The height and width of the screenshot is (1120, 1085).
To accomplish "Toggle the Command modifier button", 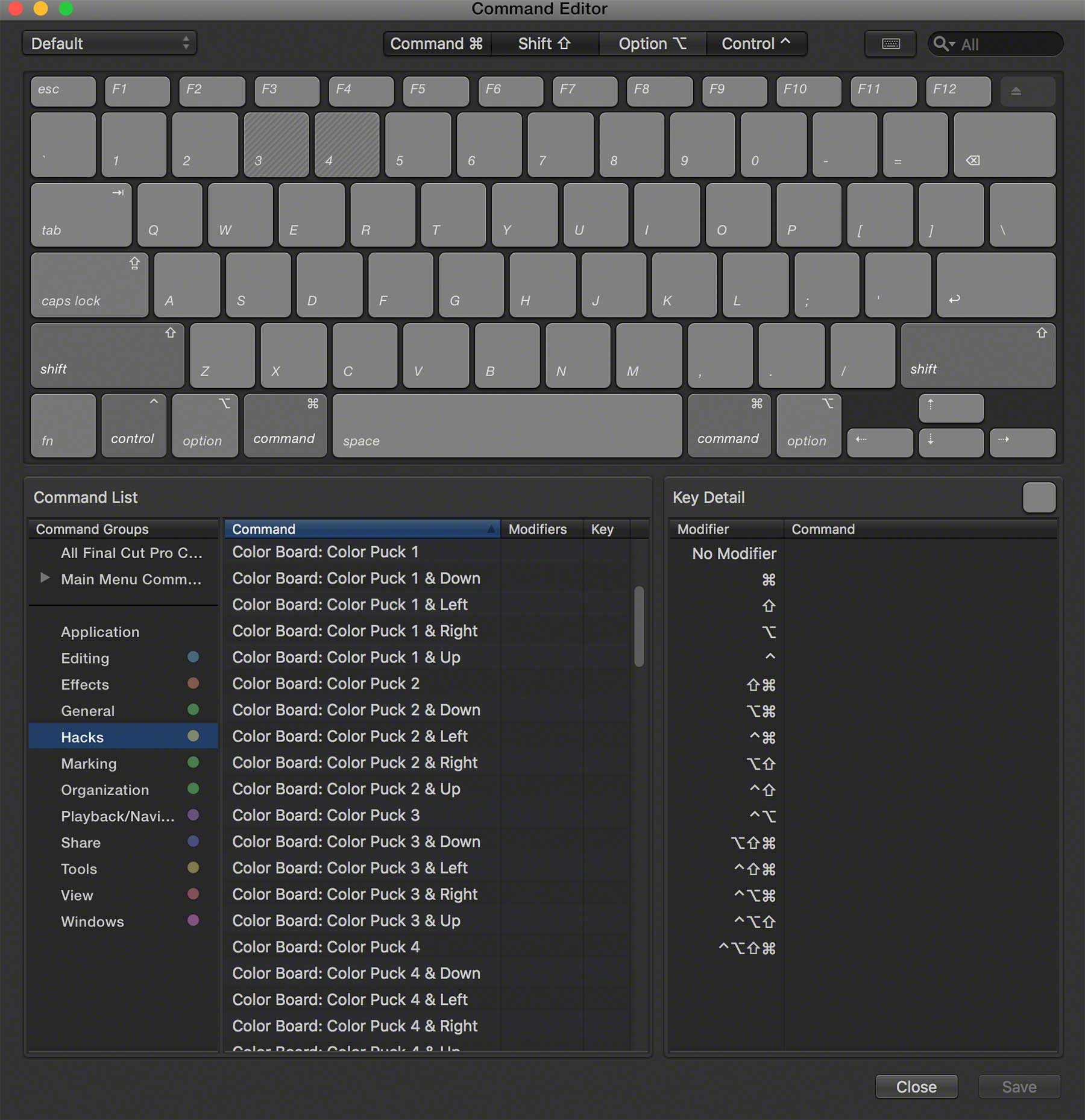I will pos(437,43).
